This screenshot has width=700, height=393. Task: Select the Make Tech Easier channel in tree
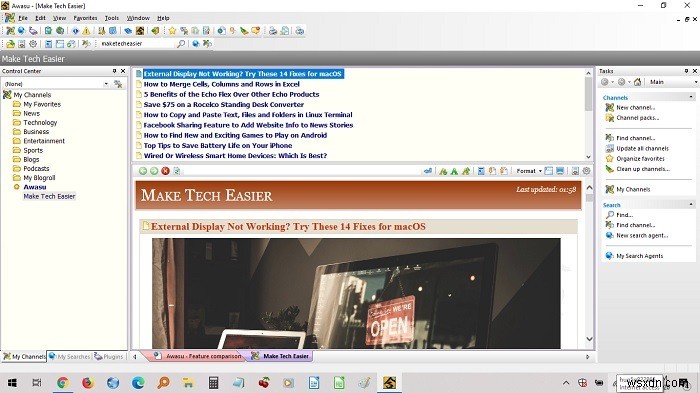pos(49,196)
